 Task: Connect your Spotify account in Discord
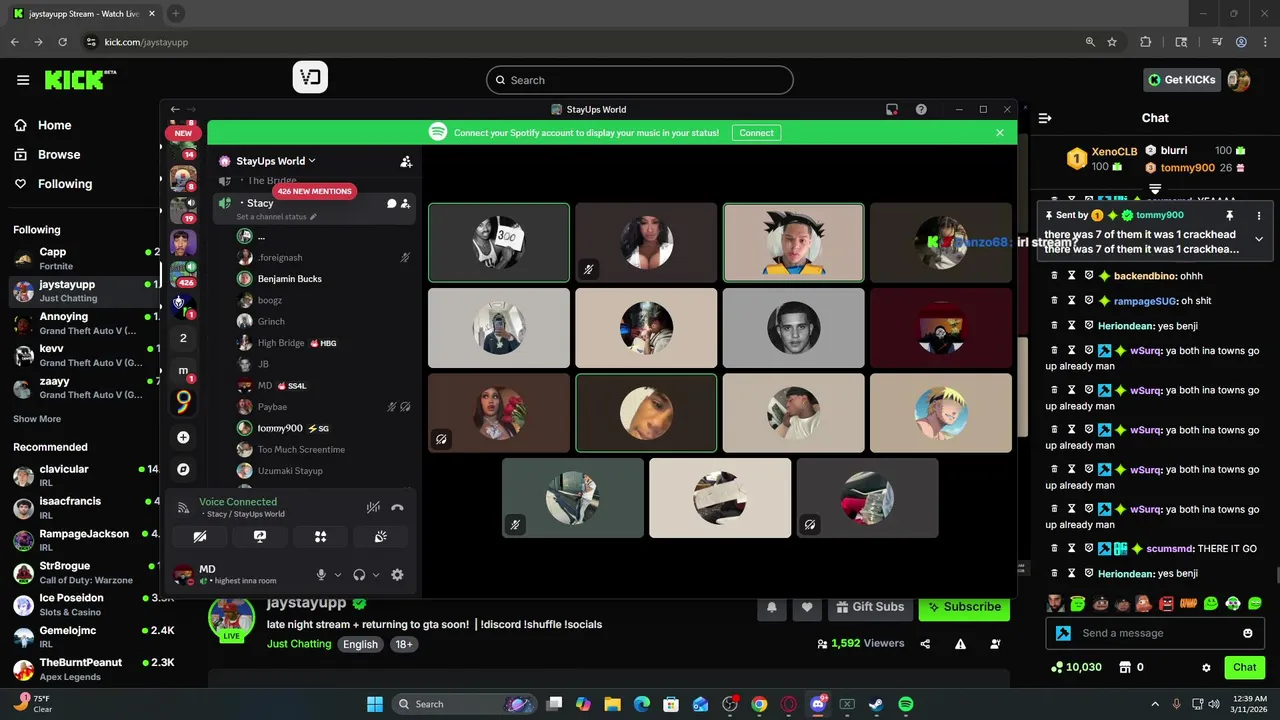tap(756, 132)
